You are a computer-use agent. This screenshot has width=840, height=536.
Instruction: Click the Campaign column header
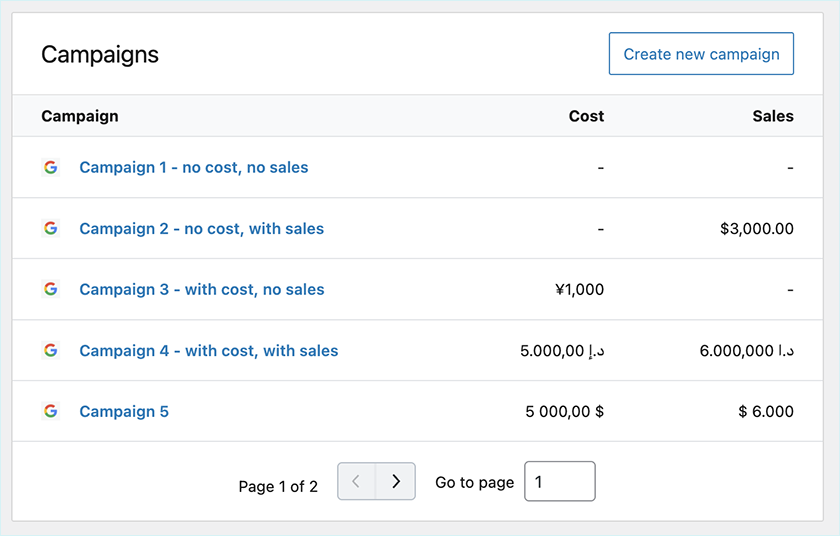tap(80, 116)
